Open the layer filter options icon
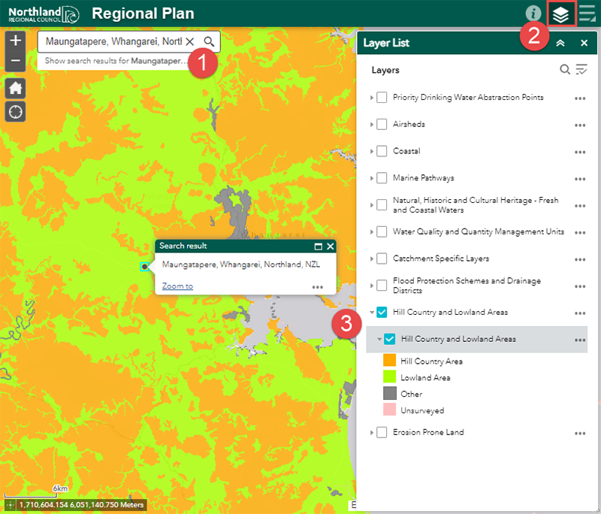 pyautogui.click(x=581, y=69)
